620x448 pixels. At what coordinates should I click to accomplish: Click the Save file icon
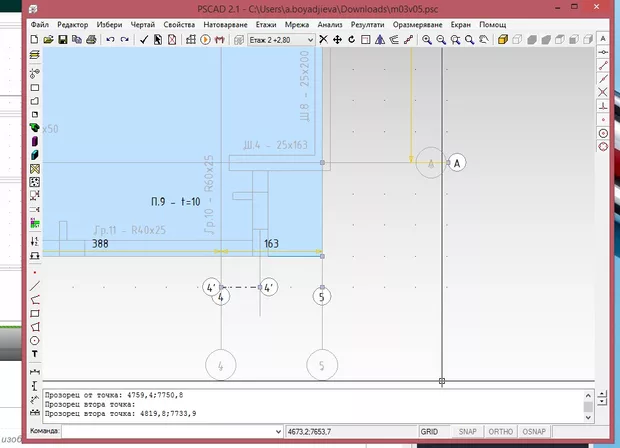62,40
